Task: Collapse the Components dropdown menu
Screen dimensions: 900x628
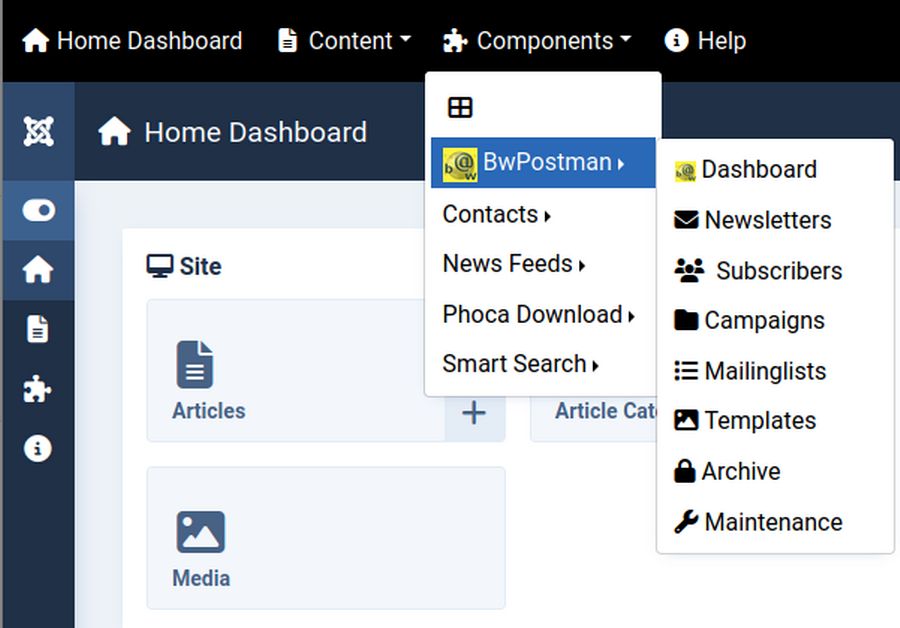Action: 537,41
